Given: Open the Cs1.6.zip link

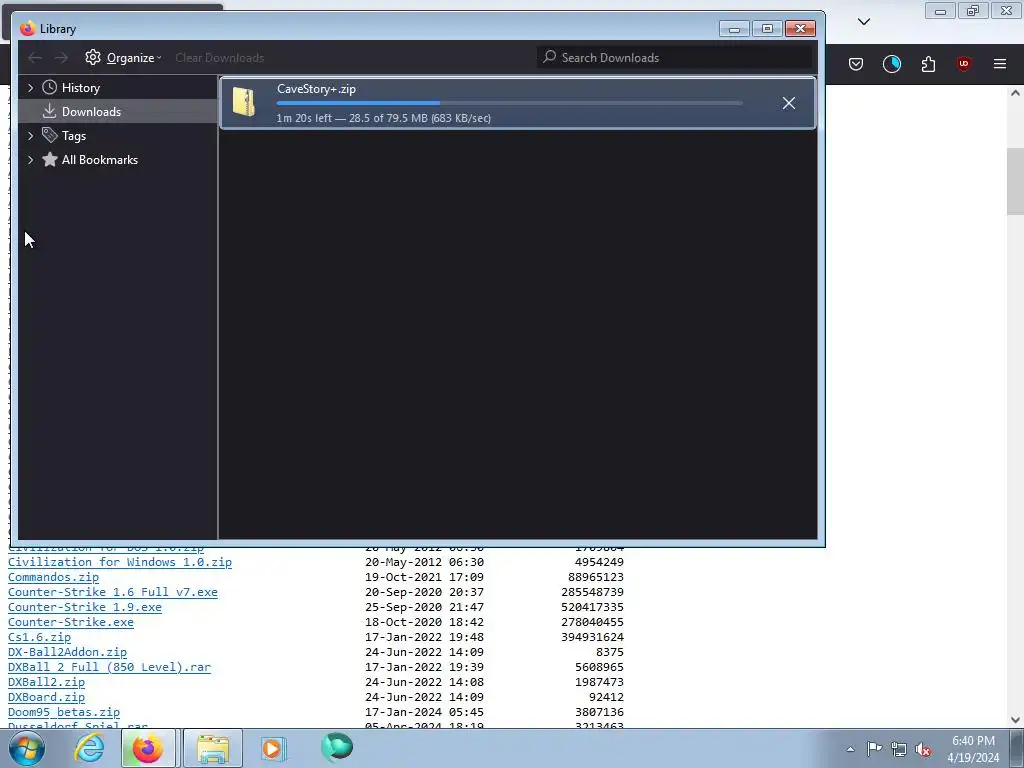Looking at the screenshot, I should tap(39, 637).
